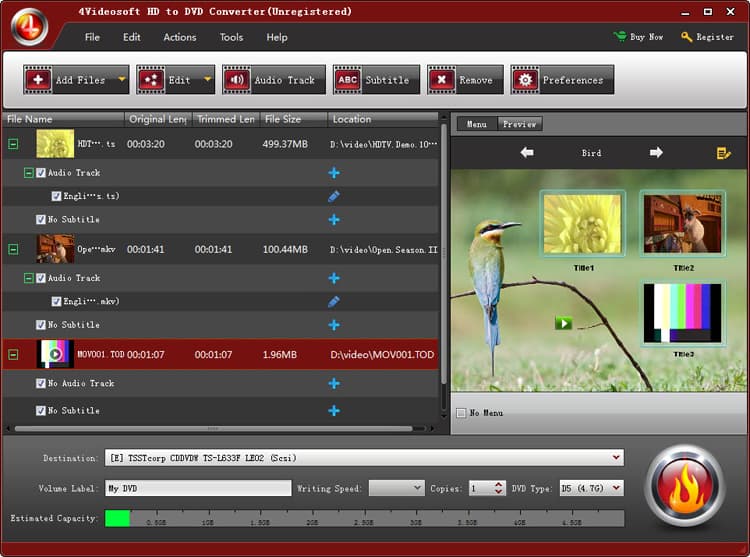
Task: Click the Estimated Capacity bar
Action: 364,518
